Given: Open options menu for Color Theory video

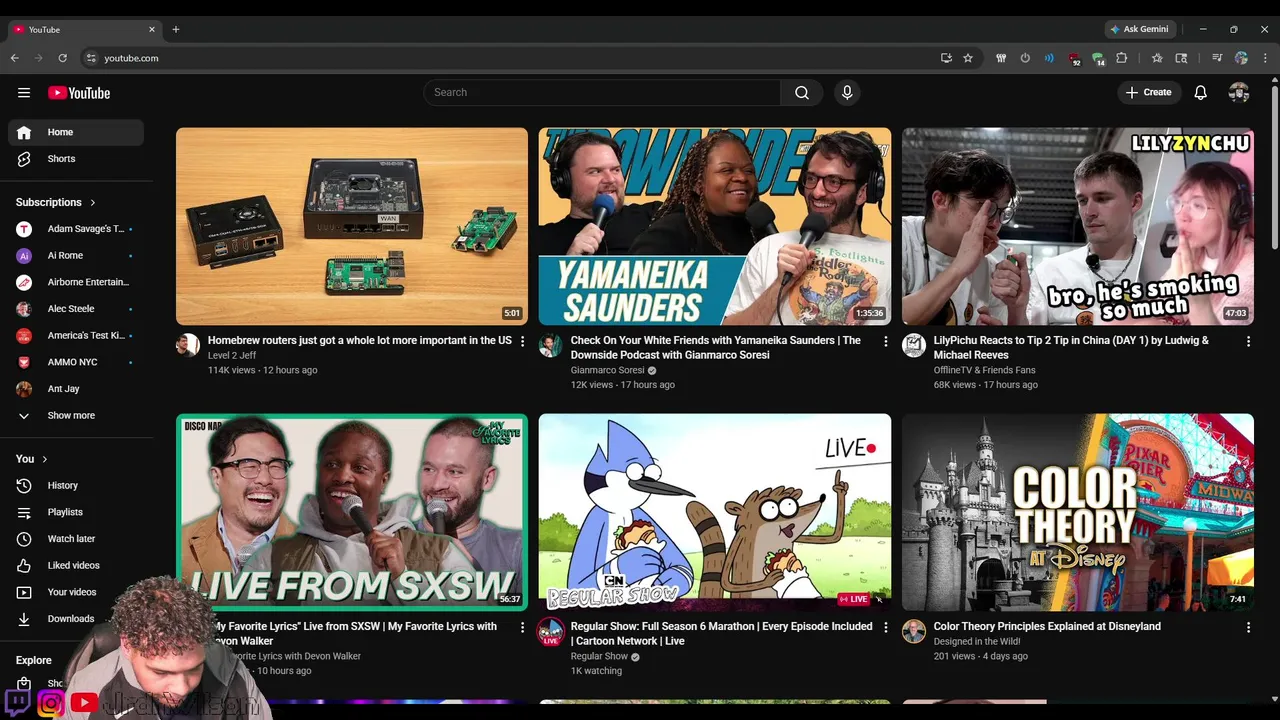Looking at the screenshot, I should click(1248, 627).
